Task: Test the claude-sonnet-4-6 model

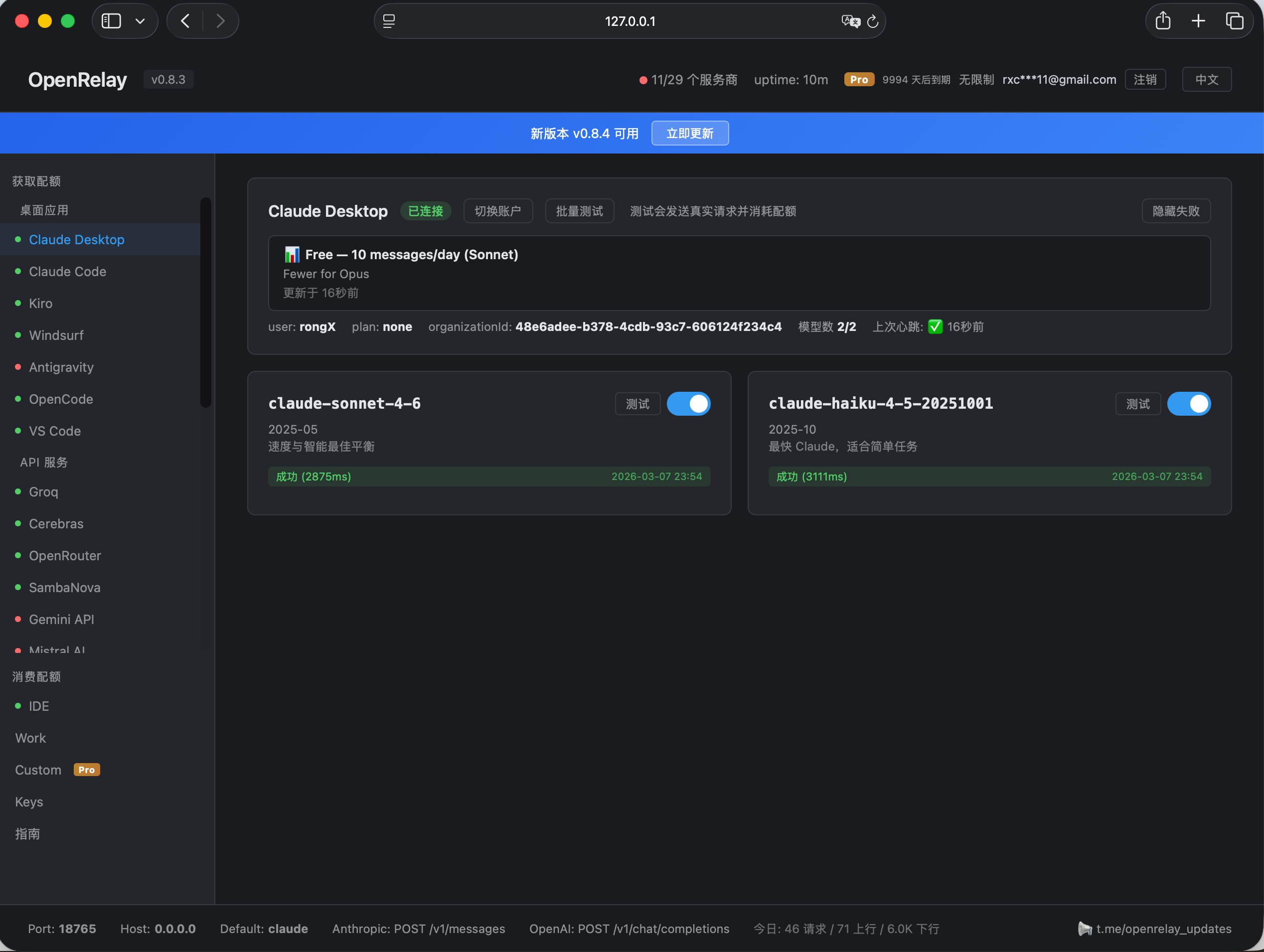Action: coord(637,404)
